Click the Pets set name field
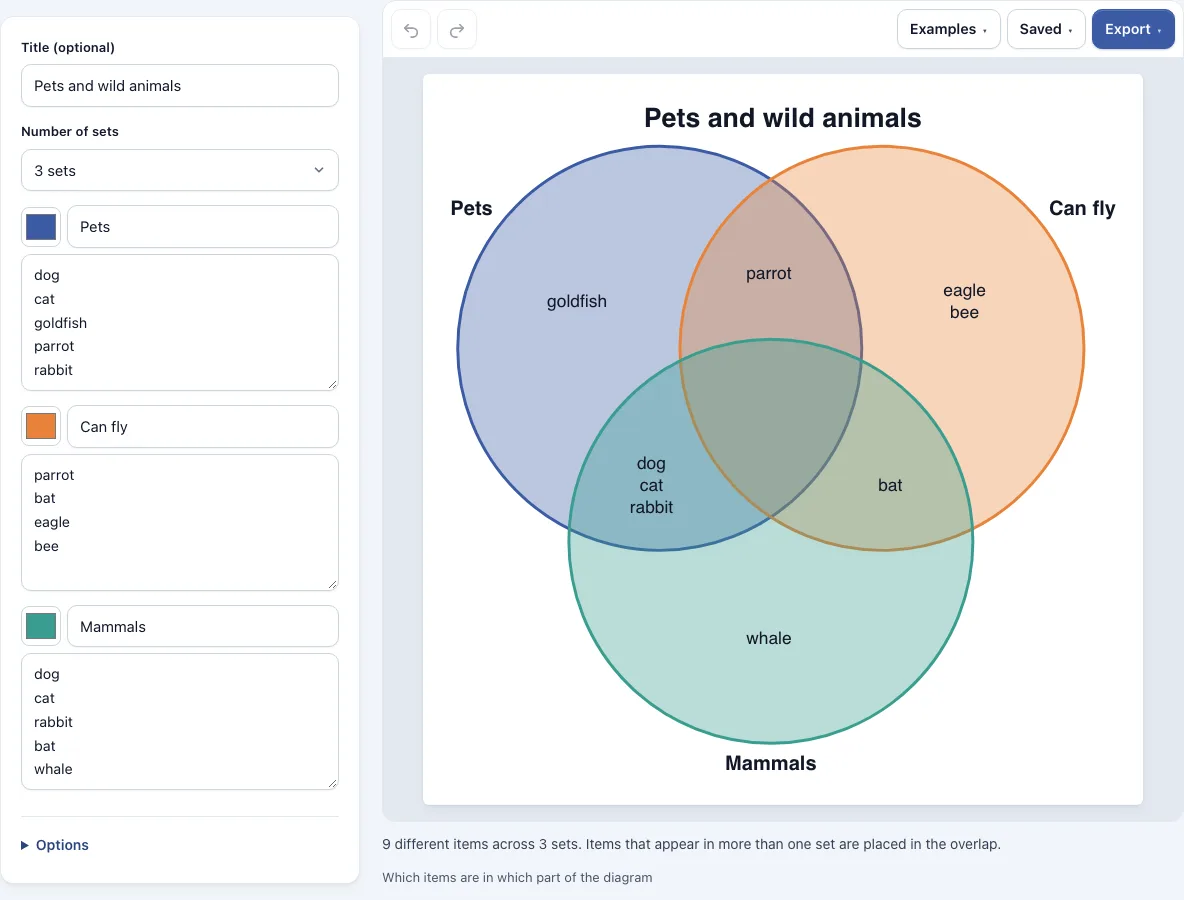 [x=203, y=227]
